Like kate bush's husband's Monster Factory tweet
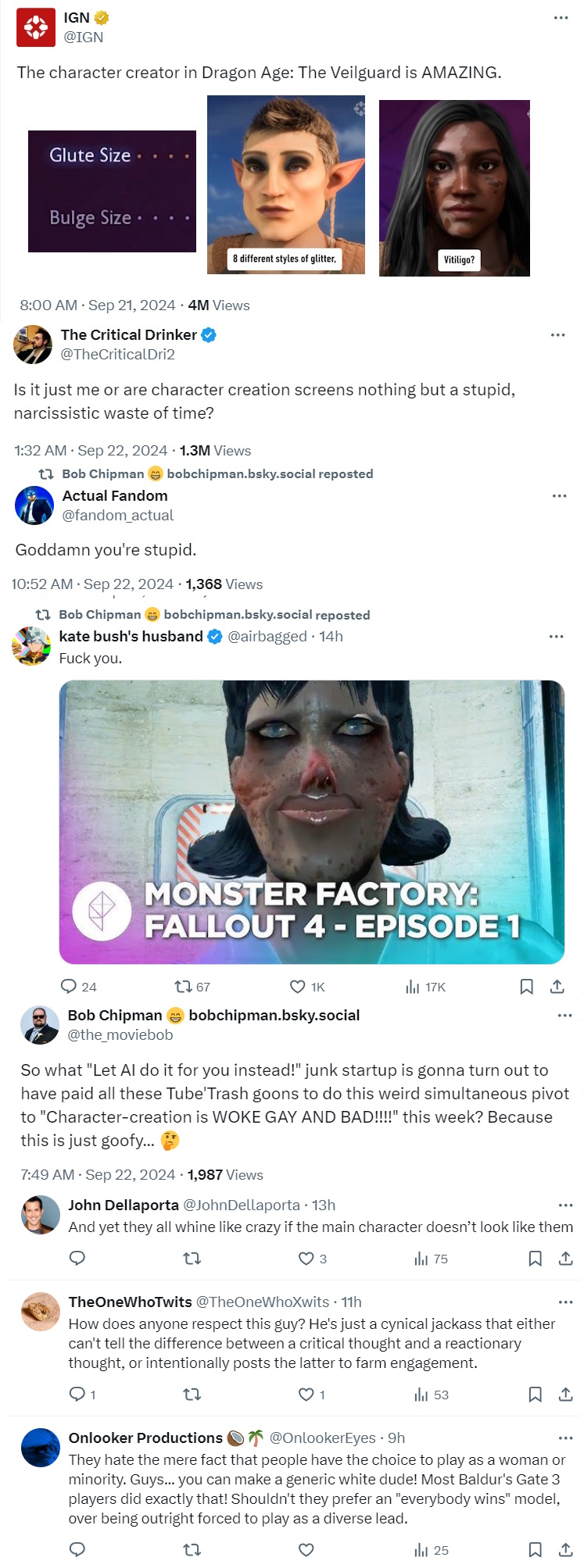 tap(298, 987)
